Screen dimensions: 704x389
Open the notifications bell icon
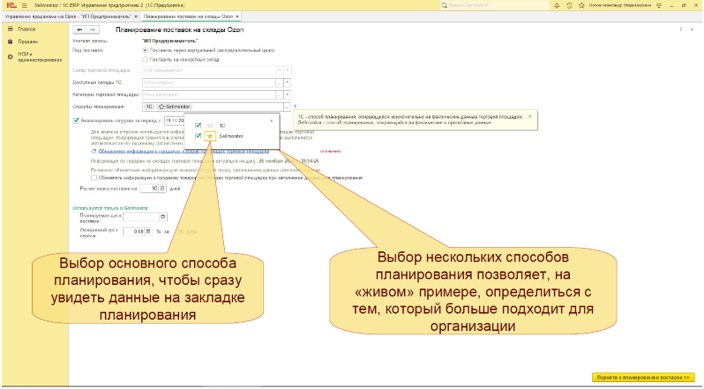tap(557, 5)
